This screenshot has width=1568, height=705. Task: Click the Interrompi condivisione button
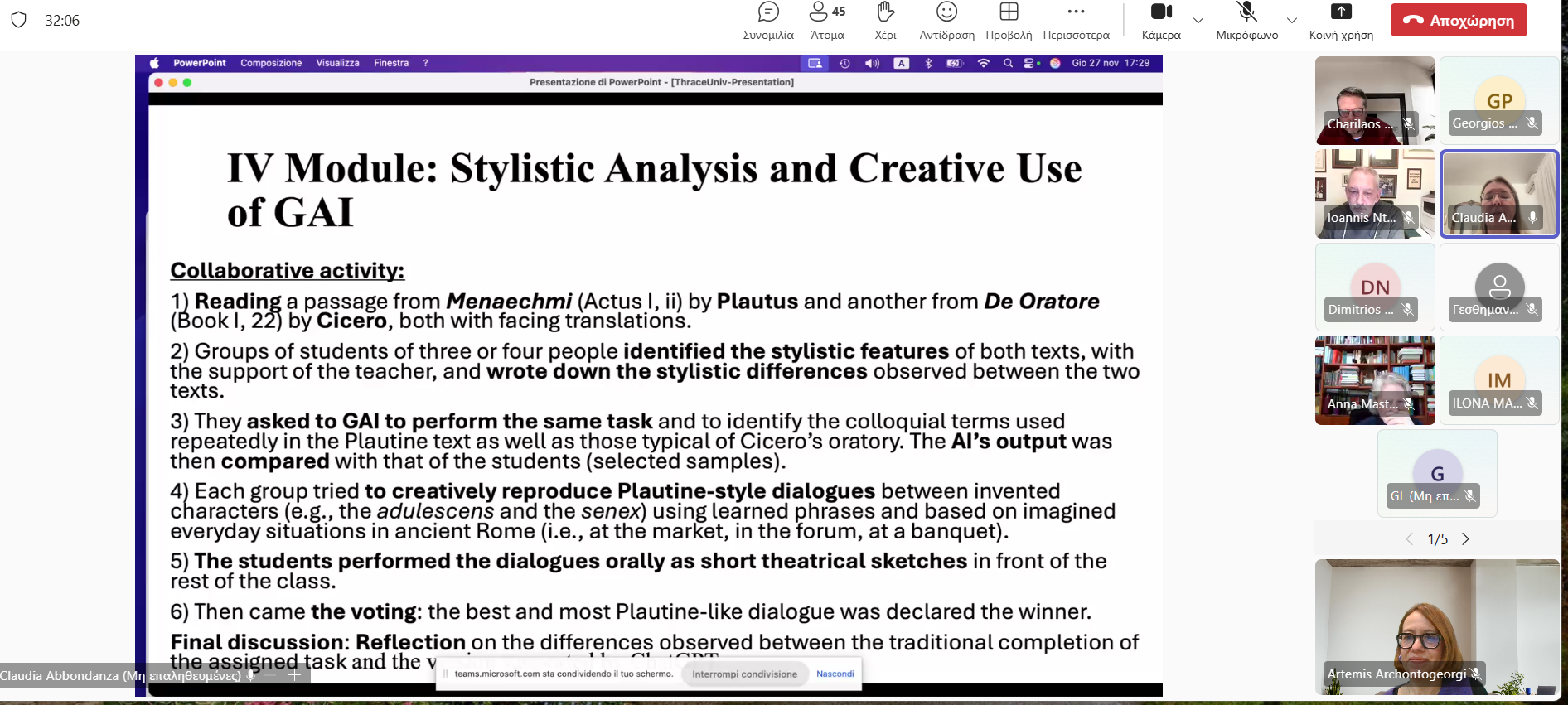(x=744, y=674)
